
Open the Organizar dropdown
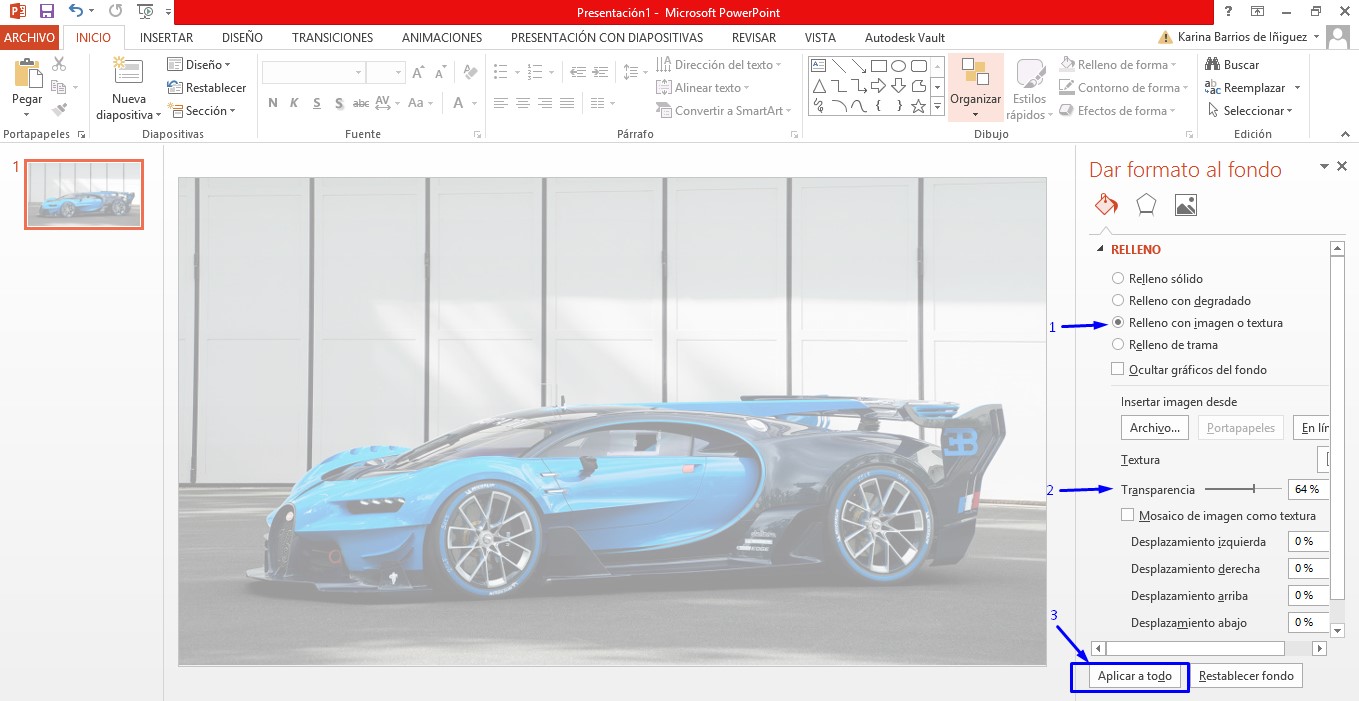[x=975, y=88]
